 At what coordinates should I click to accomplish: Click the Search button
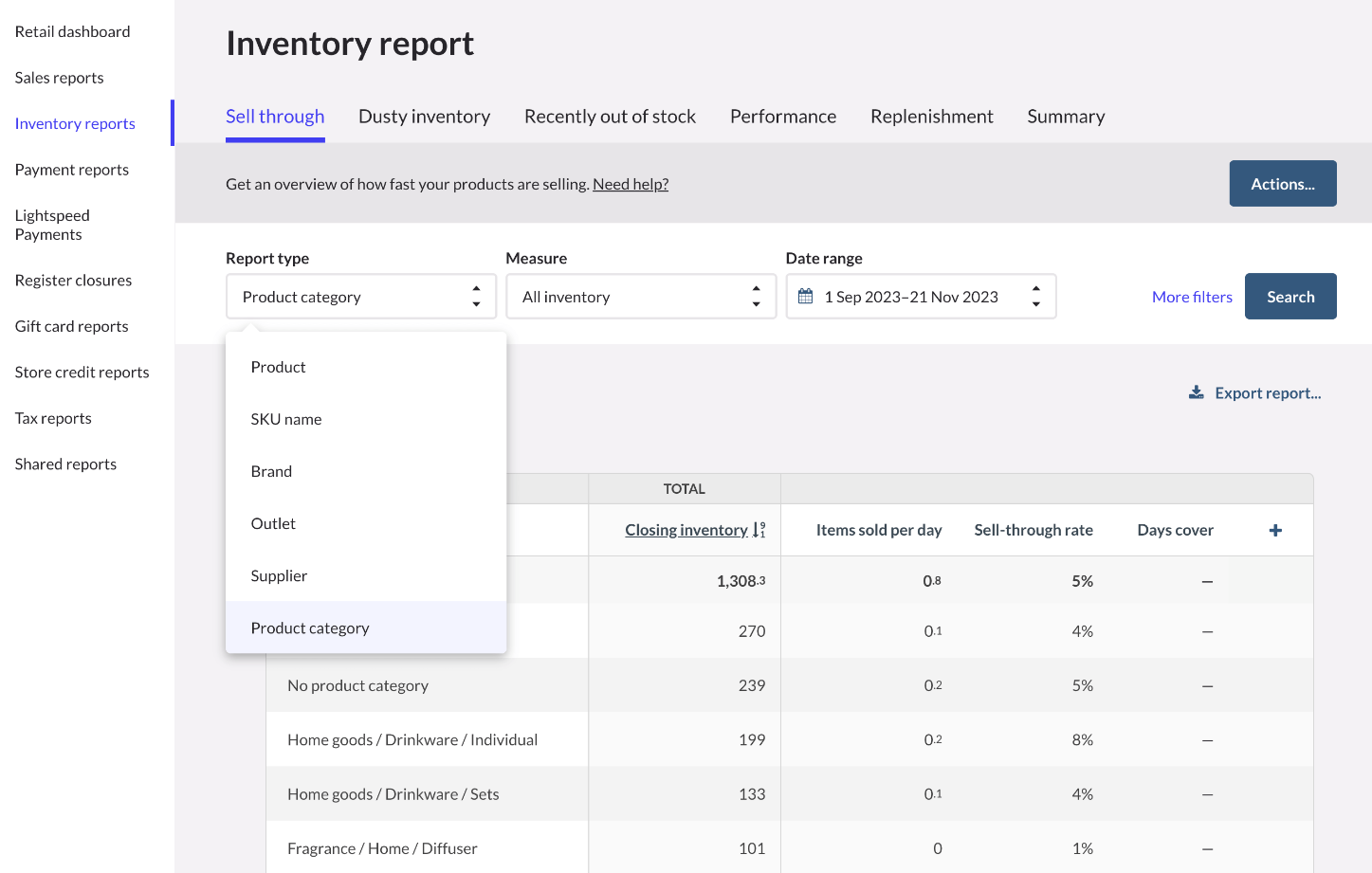click(x=1290, y=296)
